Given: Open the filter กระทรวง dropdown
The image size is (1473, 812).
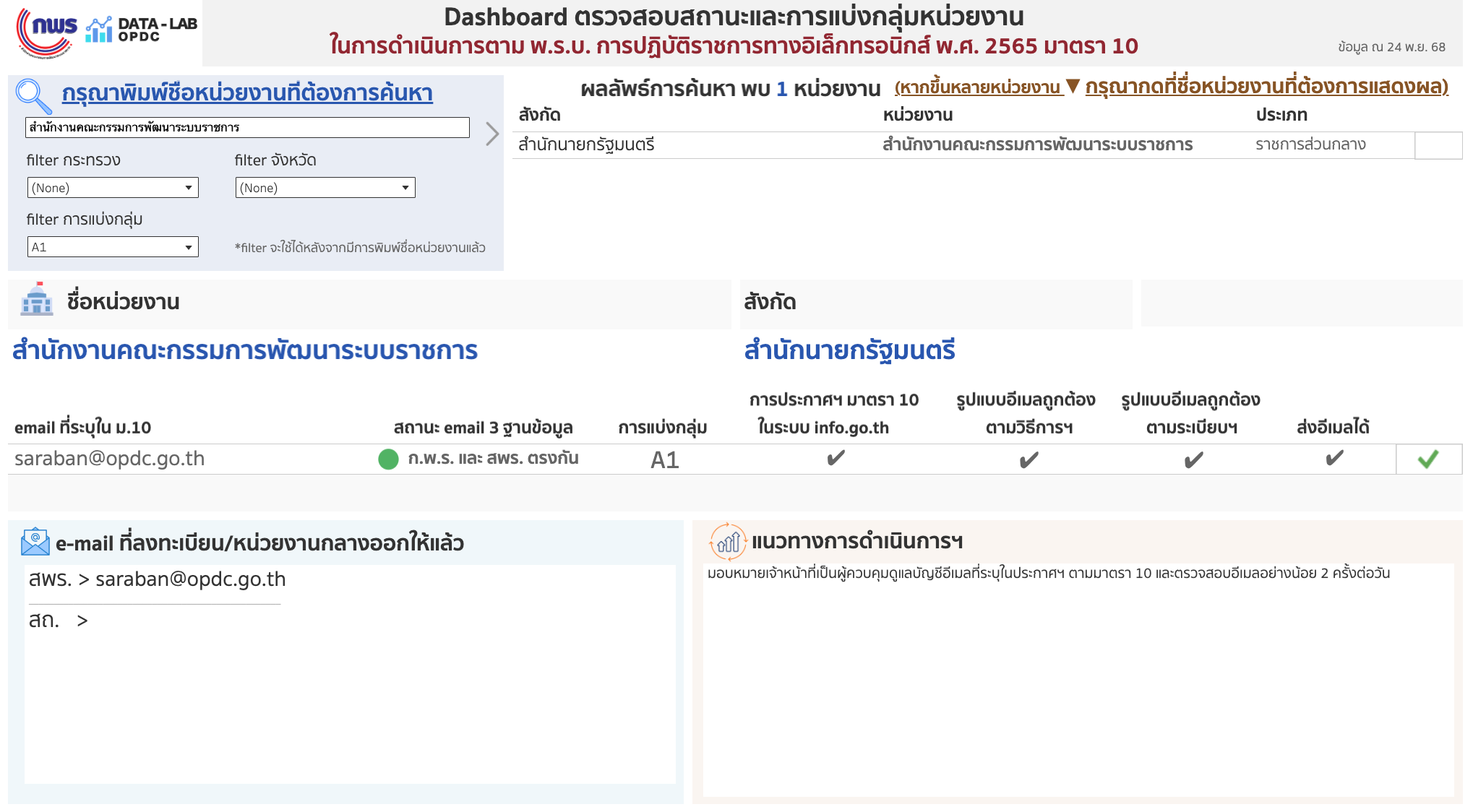Looking at the screenshot, I should [113, 188].
